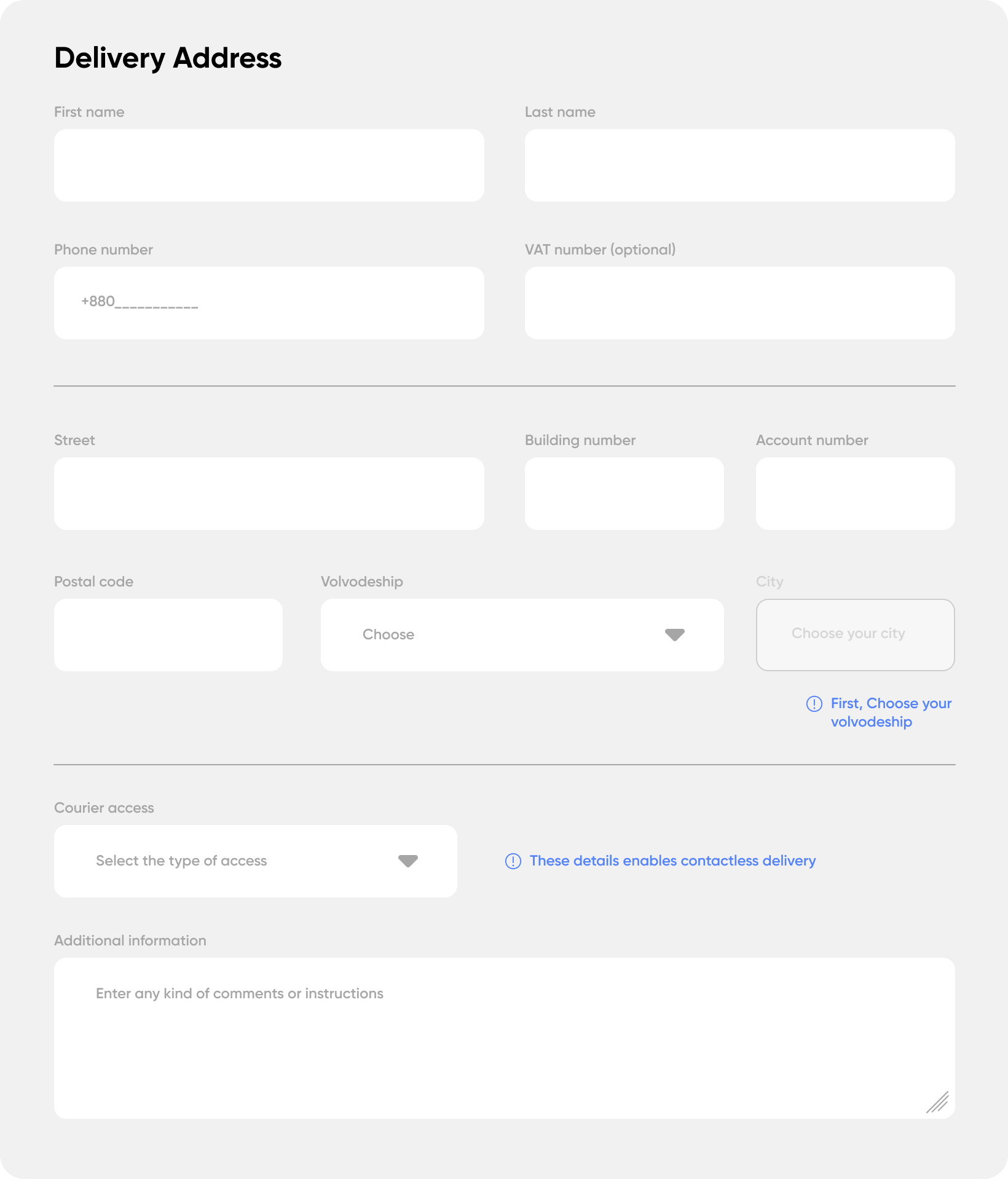Focus the Phone number field with +880

[x=269, y=303]
